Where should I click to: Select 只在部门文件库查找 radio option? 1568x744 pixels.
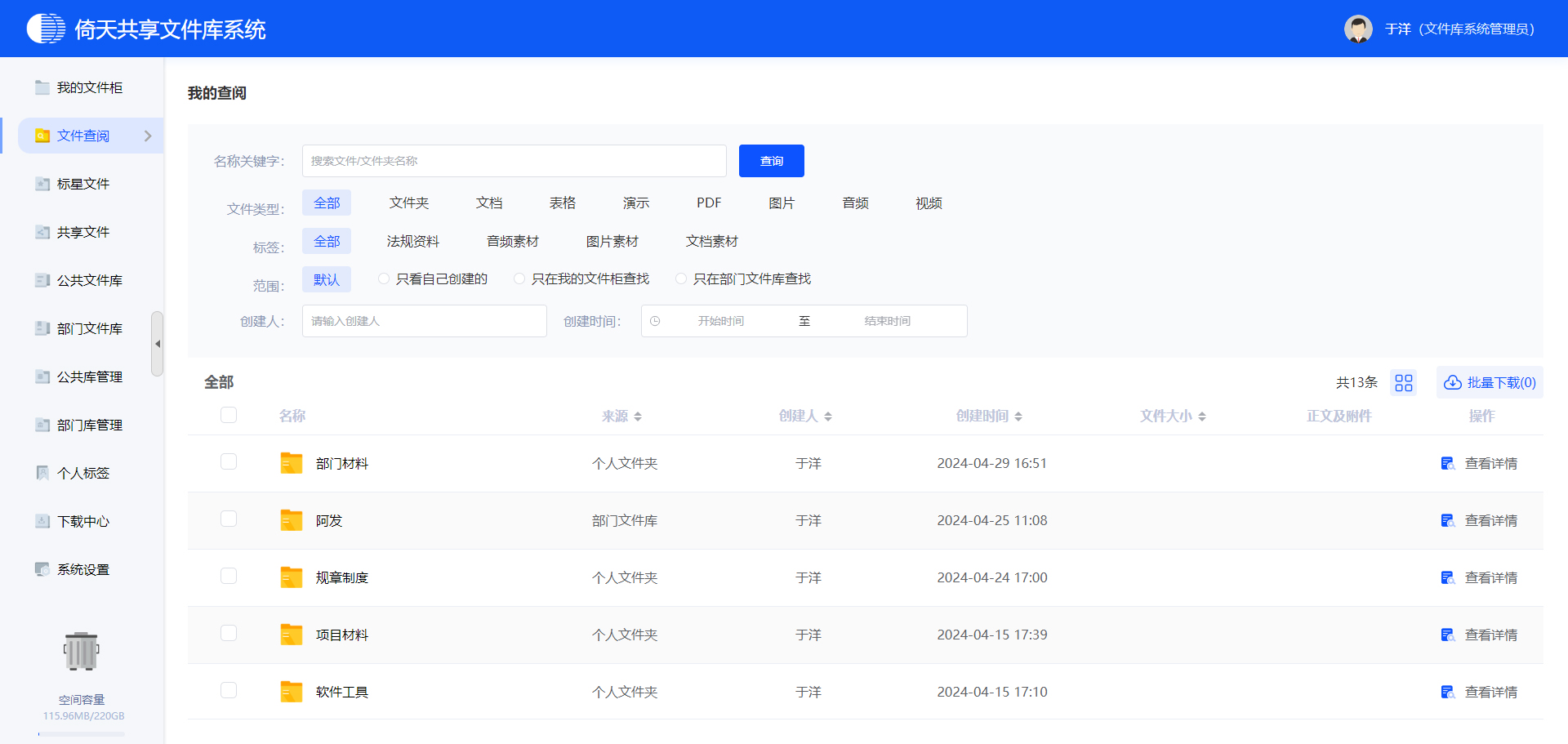681,278
